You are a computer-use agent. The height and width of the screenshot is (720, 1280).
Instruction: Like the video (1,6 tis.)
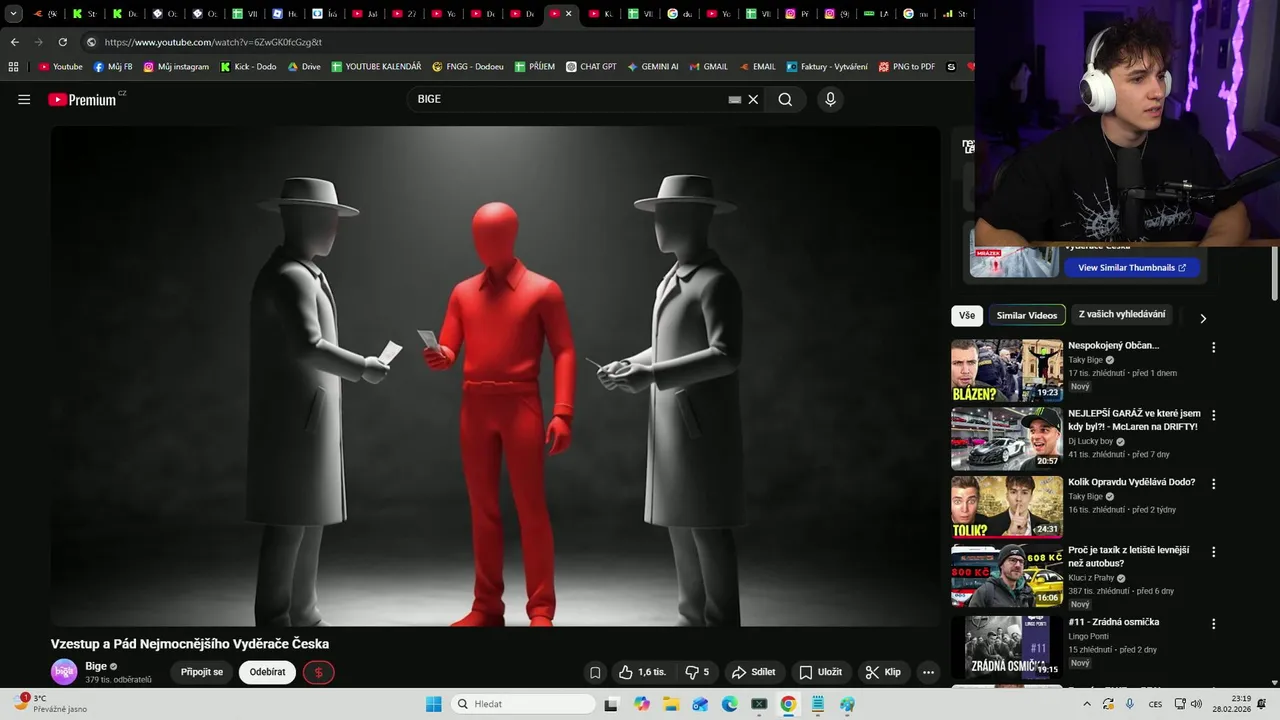[642, 672]
